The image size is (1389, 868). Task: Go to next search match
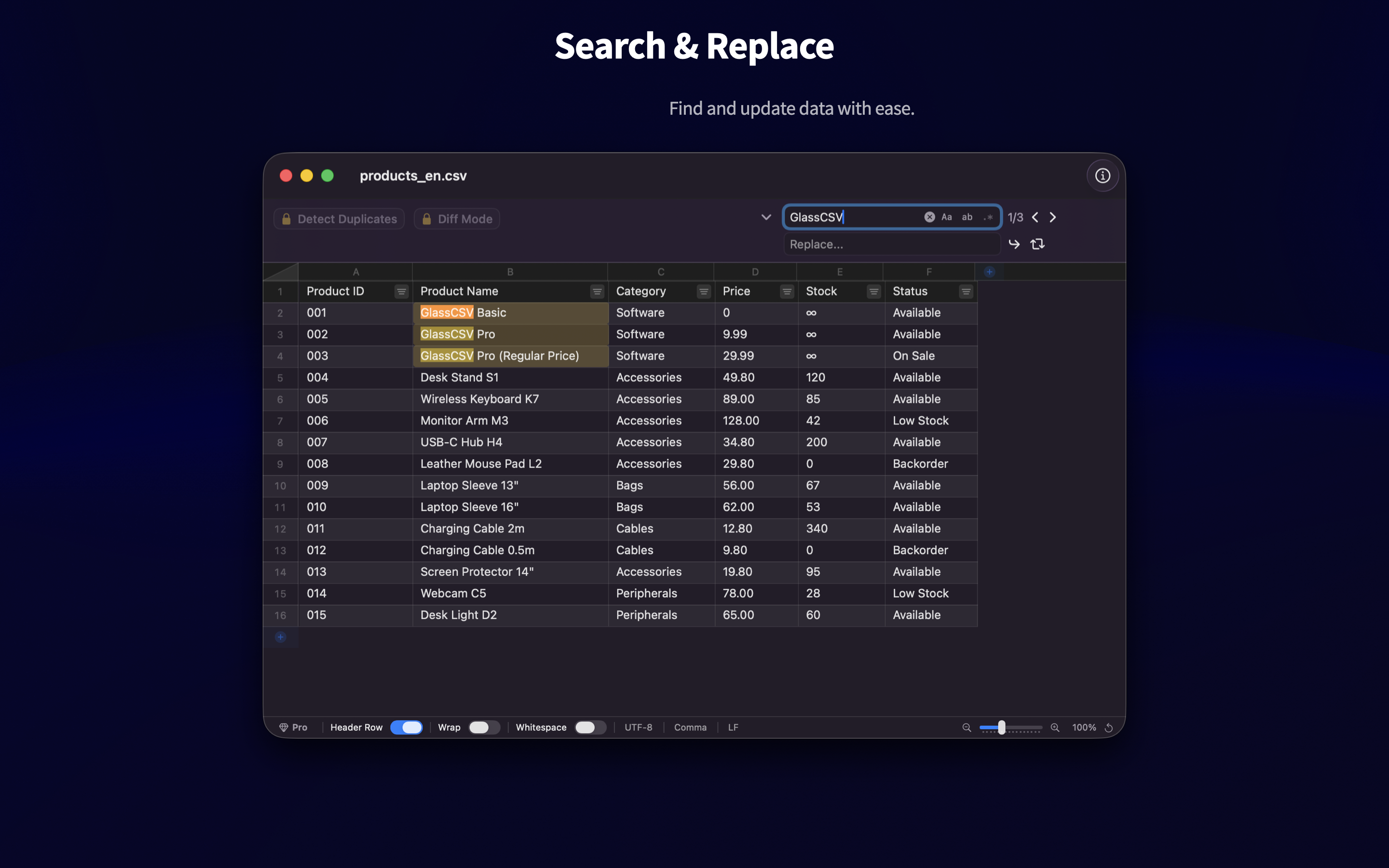click(x=1053, y=217)
